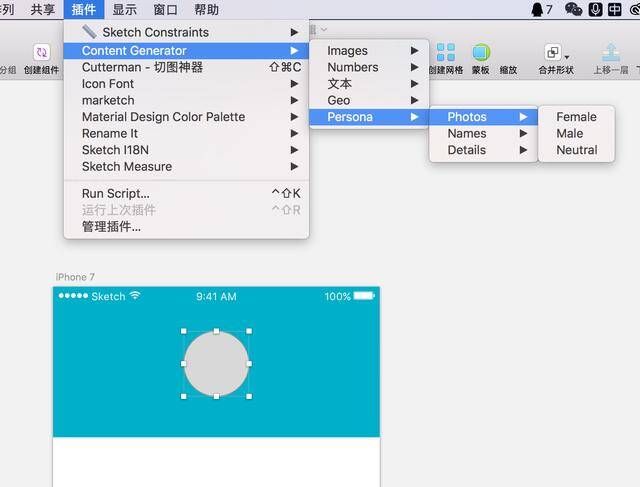
Task: Click the Mask (蒙板) toolbar icon
Action: coord(481,53)
